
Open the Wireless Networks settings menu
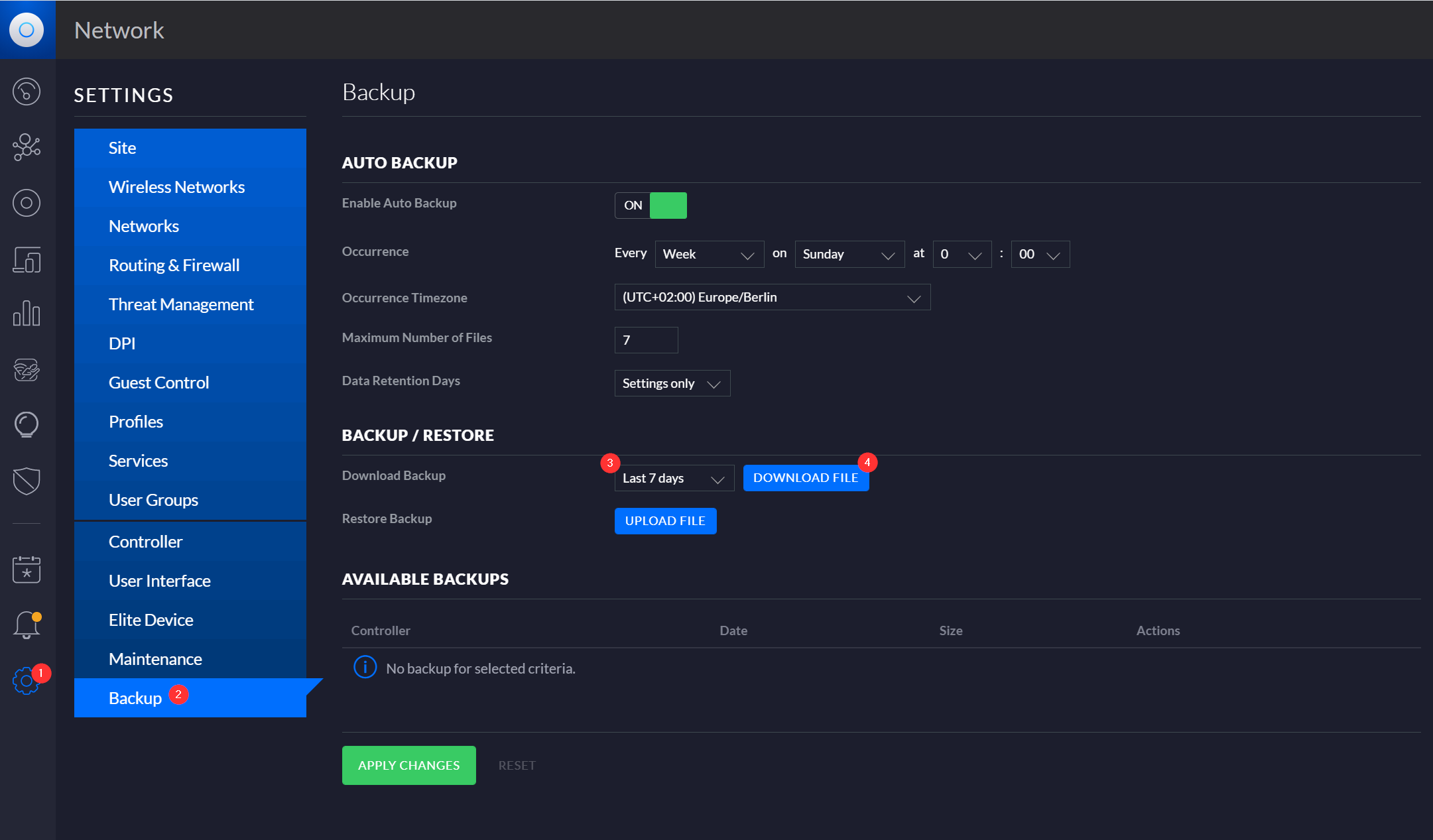click(x=177, y=186)
